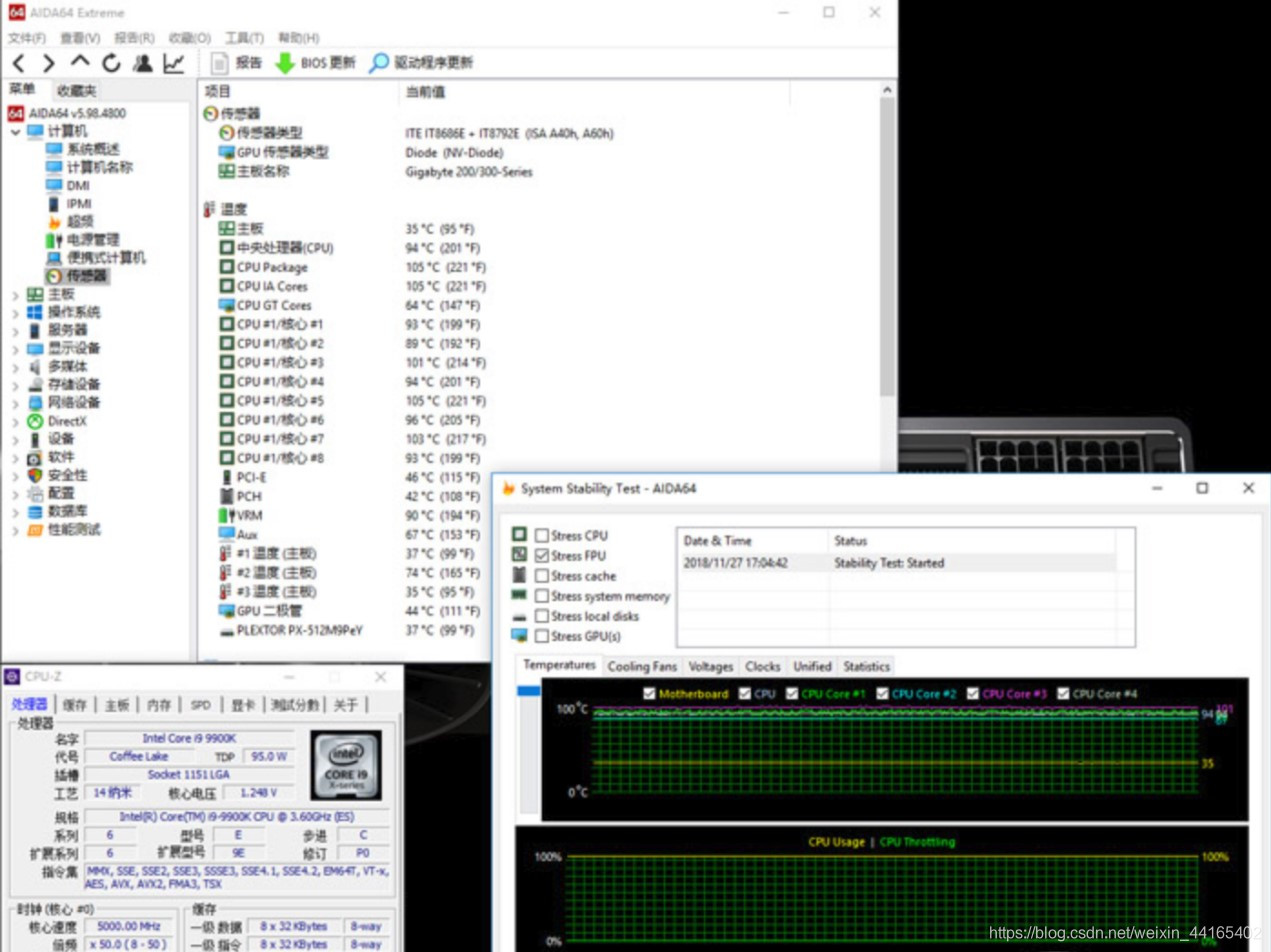Click the 报告 report button
1271x952 pixels.
(237, 63)
